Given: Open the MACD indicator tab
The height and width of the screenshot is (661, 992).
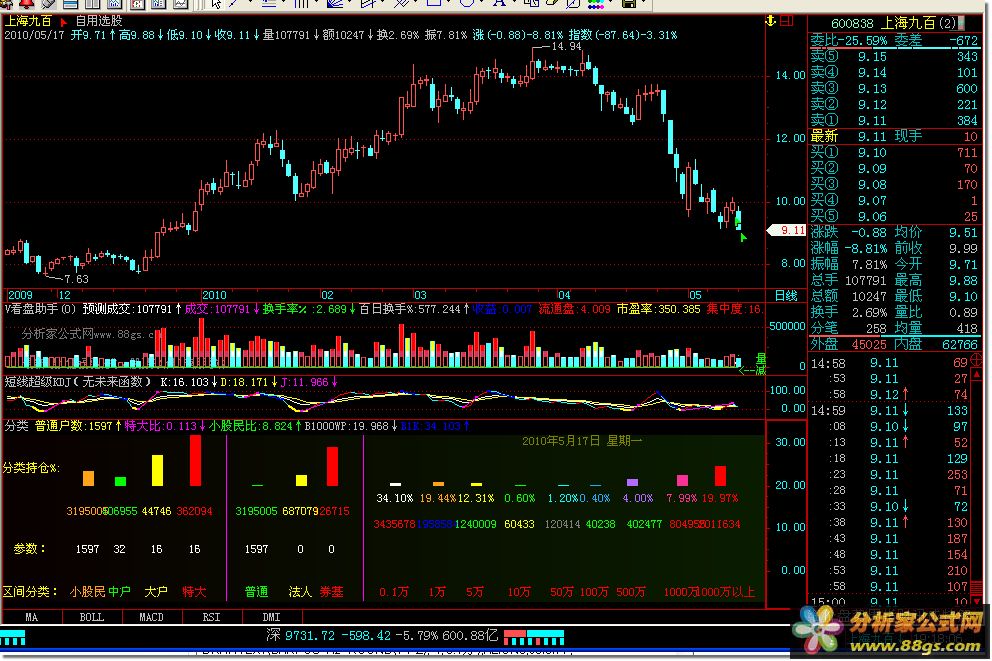Looking at the screenshot, I should click(x=151, y=617).
